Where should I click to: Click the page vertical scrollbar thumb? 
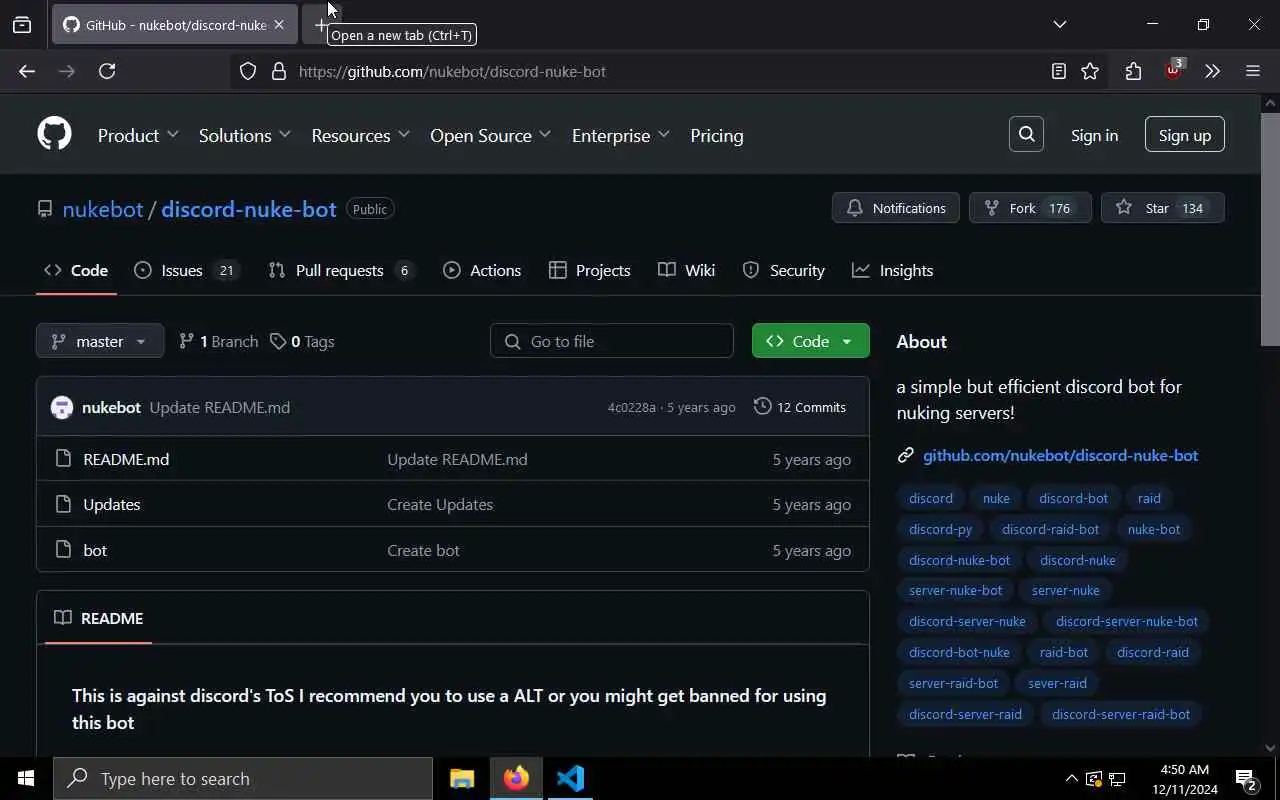(1270, 230)
